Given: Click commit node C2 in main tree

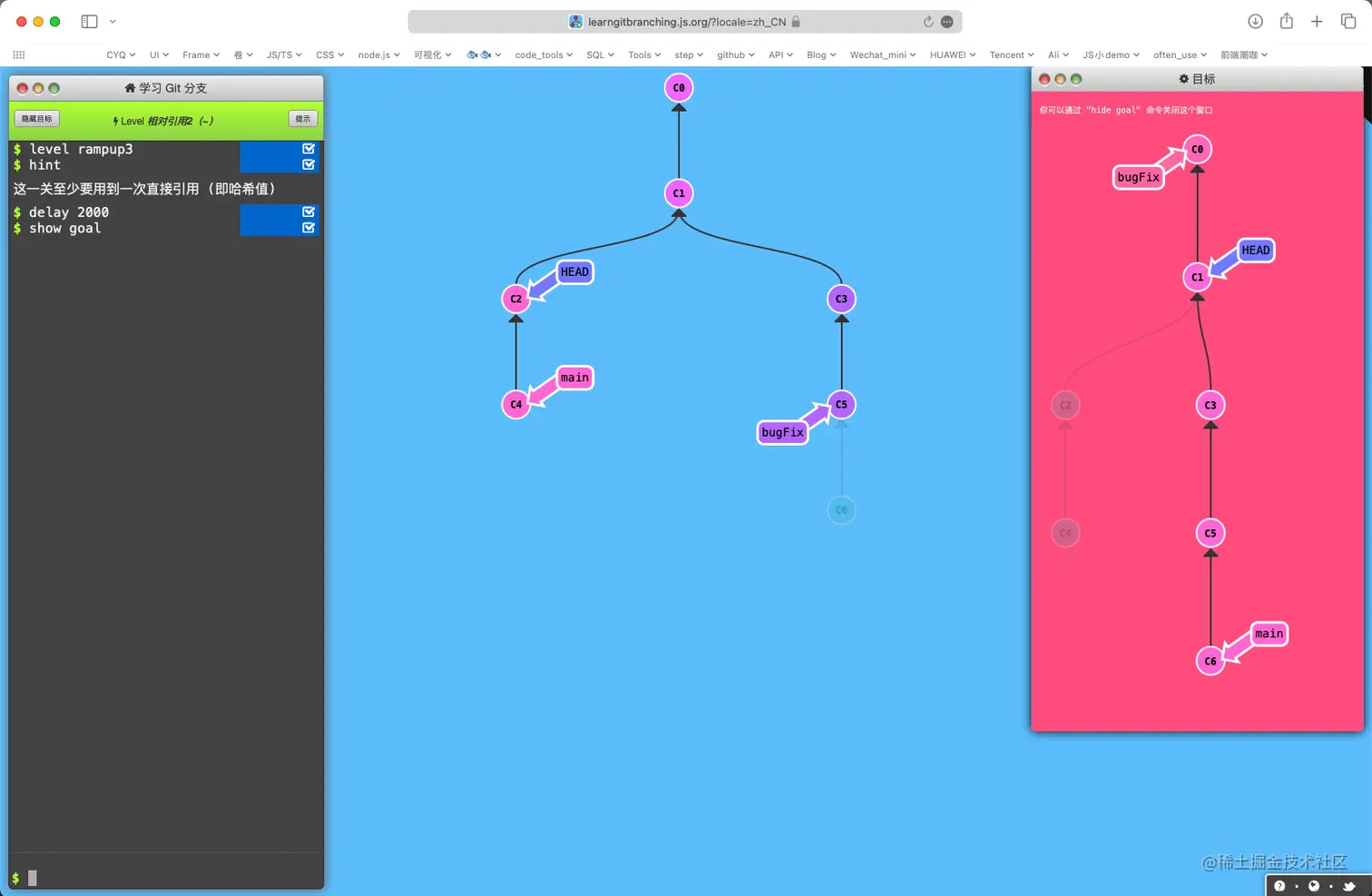Looking at the screenshot, I should pos(515,299).
